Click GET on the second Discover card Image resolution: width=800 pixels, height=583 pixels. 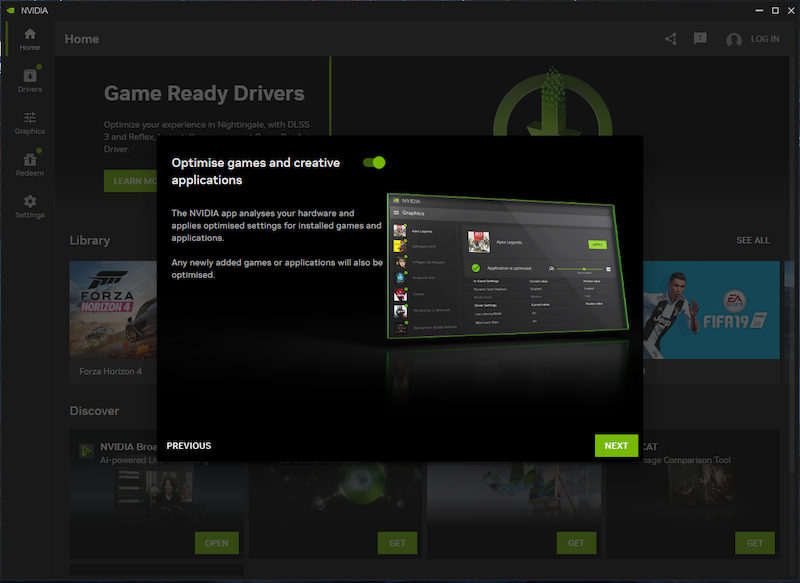(397, 543)
